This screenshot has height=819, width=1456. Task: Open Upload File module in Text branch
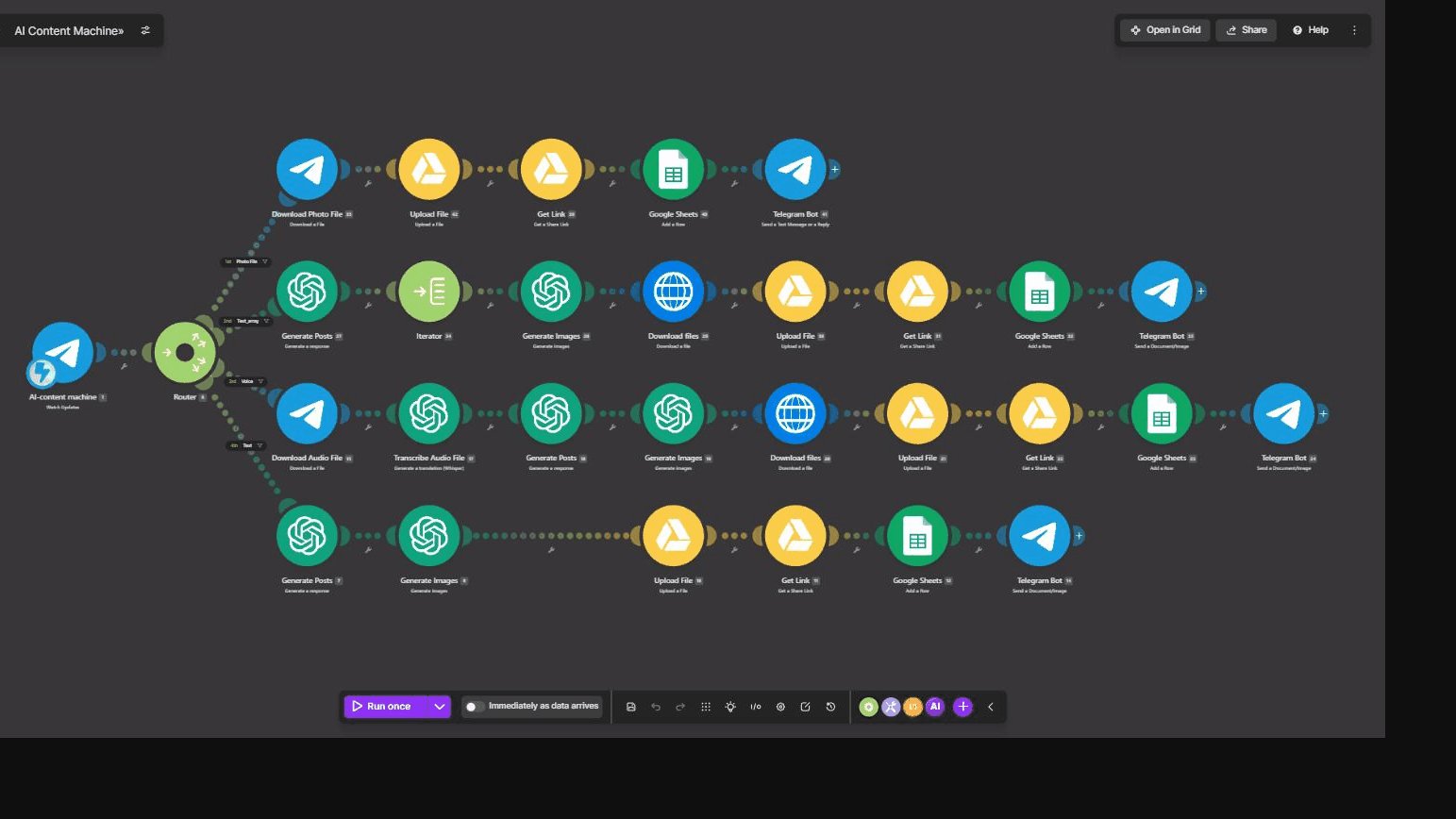[x=673, y=536]
